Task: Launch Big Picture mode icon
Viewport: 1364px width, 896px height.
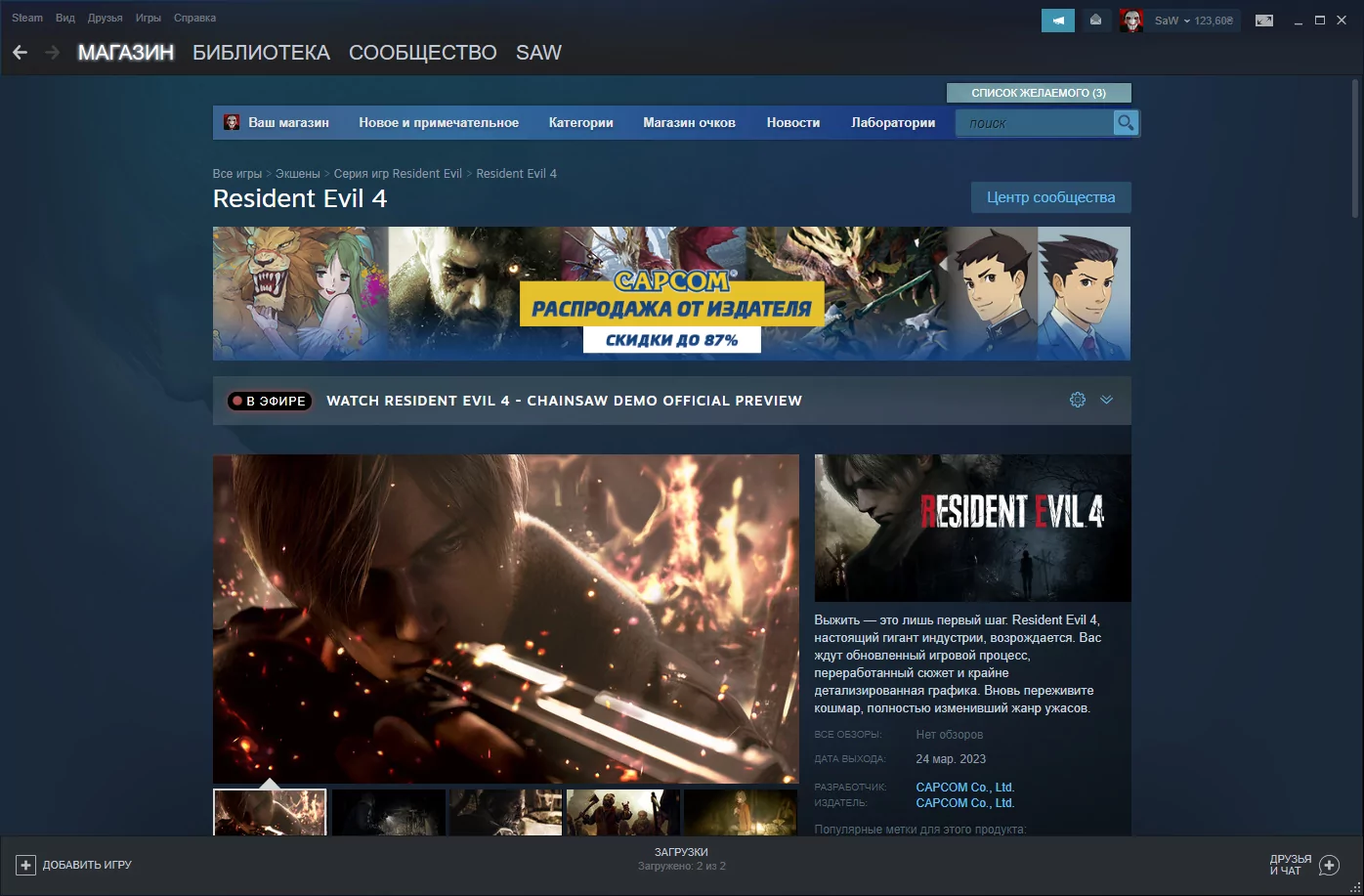Action: [x=1264, y=21]
